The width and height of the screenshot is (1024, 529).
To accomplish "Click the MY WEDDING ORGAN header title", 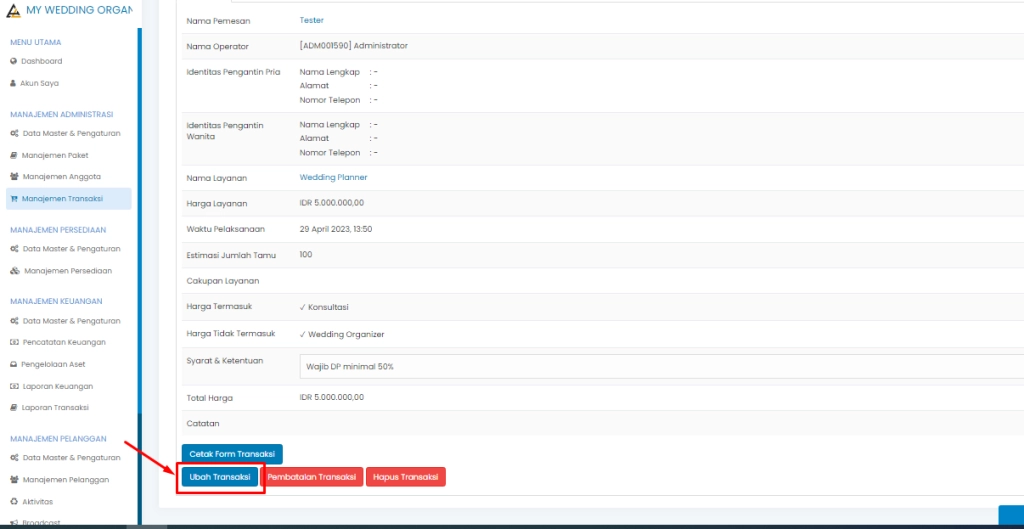I will [79, 10].
